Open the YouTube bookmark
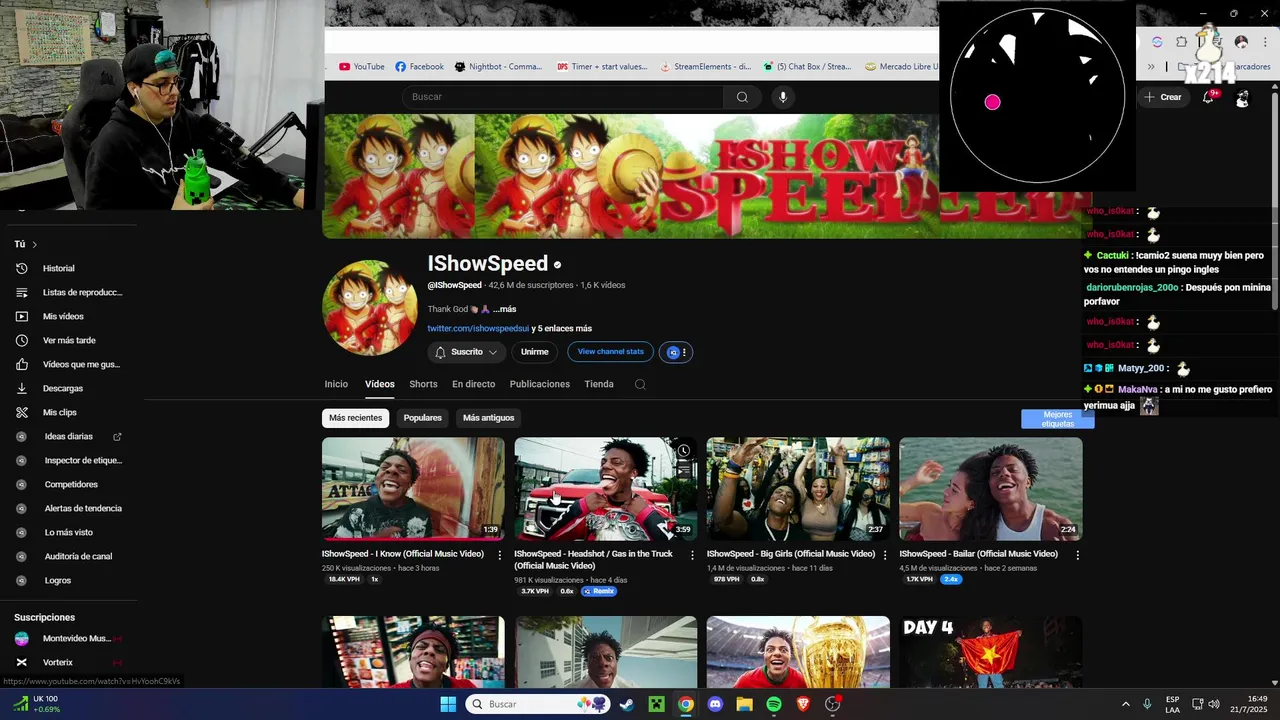This screenshot has height=720, width=1280. click(361, 67)
